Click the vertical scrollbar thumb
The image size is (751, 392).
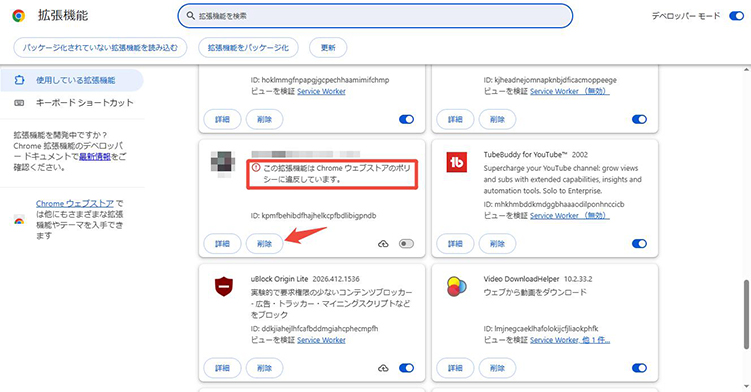(x=746, y=315)
